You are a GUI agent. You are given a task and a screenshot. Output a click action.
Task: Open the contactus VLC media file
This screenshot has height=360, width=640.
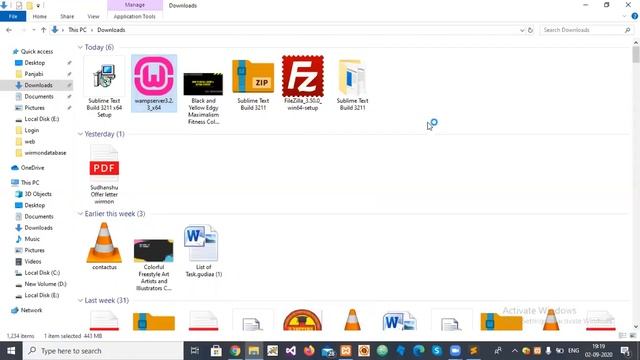pyautogui.click(x=104, y=246)
